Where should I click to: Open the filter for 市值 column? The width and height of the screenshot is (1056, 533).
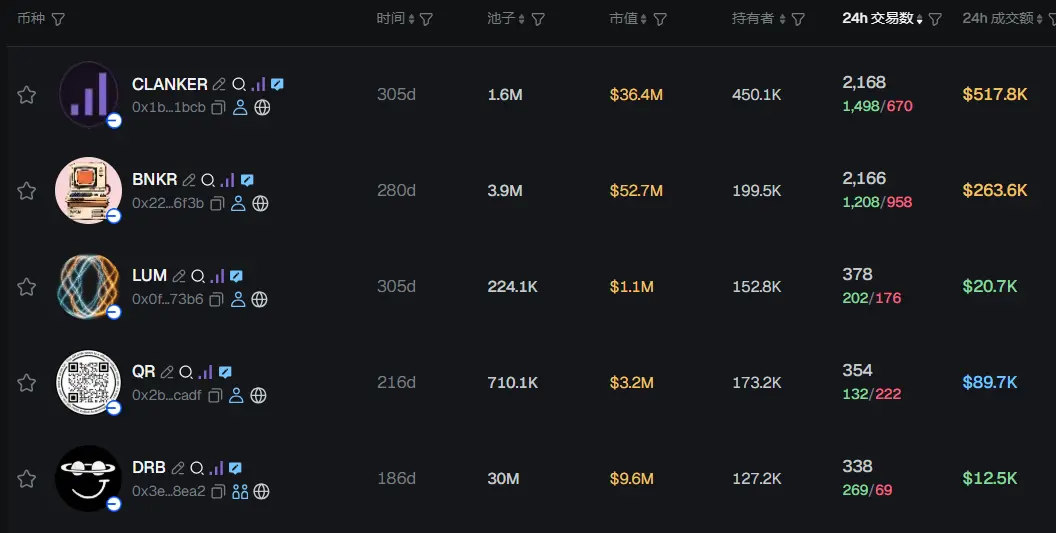[660, 19]
